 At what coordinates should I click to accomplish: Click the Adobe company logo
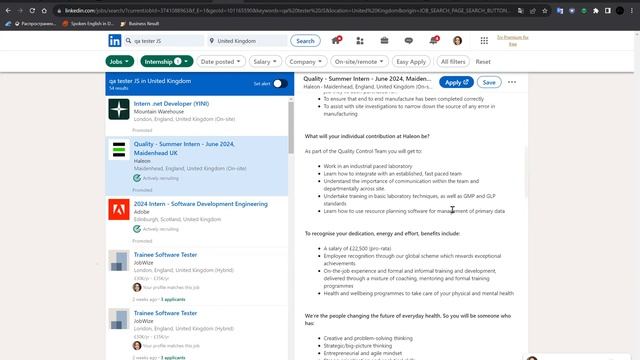click(x=119, y=209)
